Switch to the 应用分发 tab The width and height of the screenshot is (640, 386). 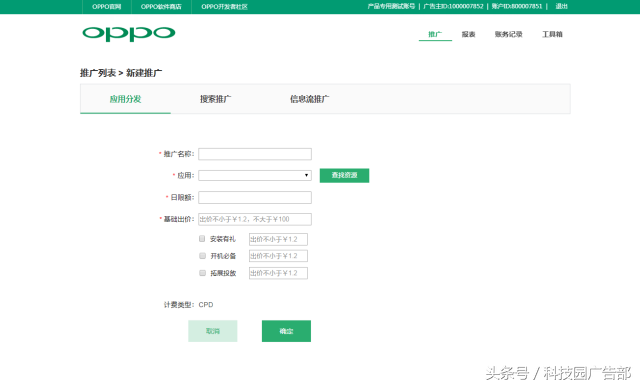point(125,99)
